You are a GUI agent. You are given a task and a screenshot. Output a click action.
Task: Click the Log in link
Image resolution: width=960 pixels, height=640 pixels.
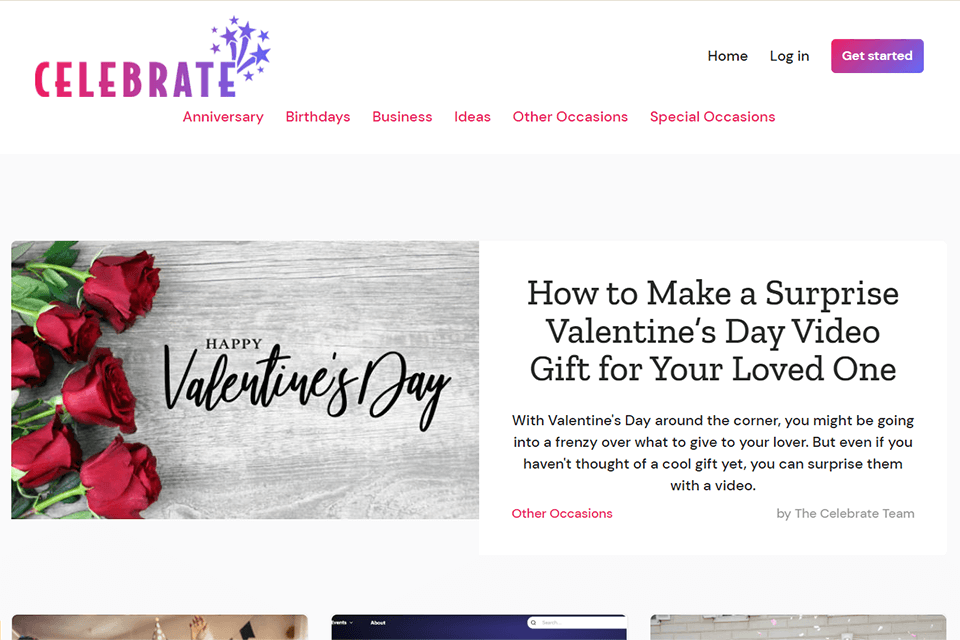789,56
